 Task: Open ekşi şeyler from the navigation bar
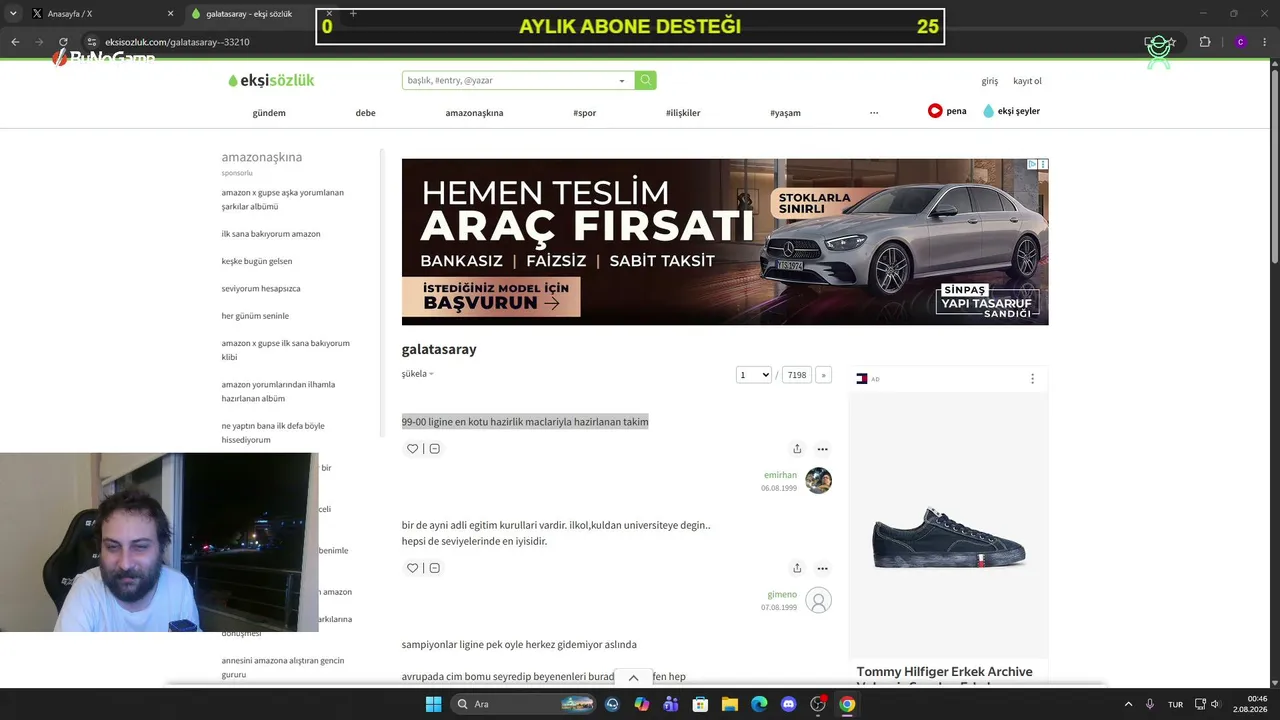click(x=1012, y=111)
